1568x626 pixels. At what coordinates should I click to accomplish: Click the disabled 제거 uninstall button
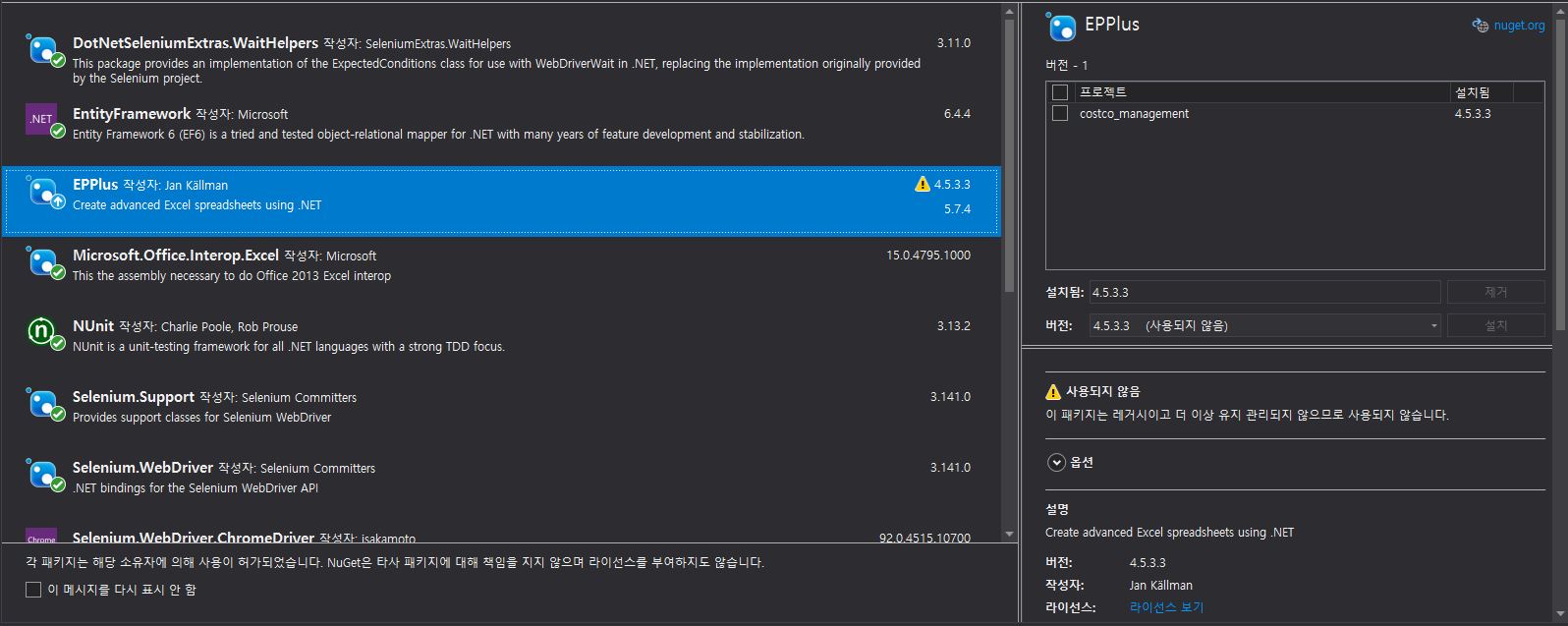pos(1495,292)
